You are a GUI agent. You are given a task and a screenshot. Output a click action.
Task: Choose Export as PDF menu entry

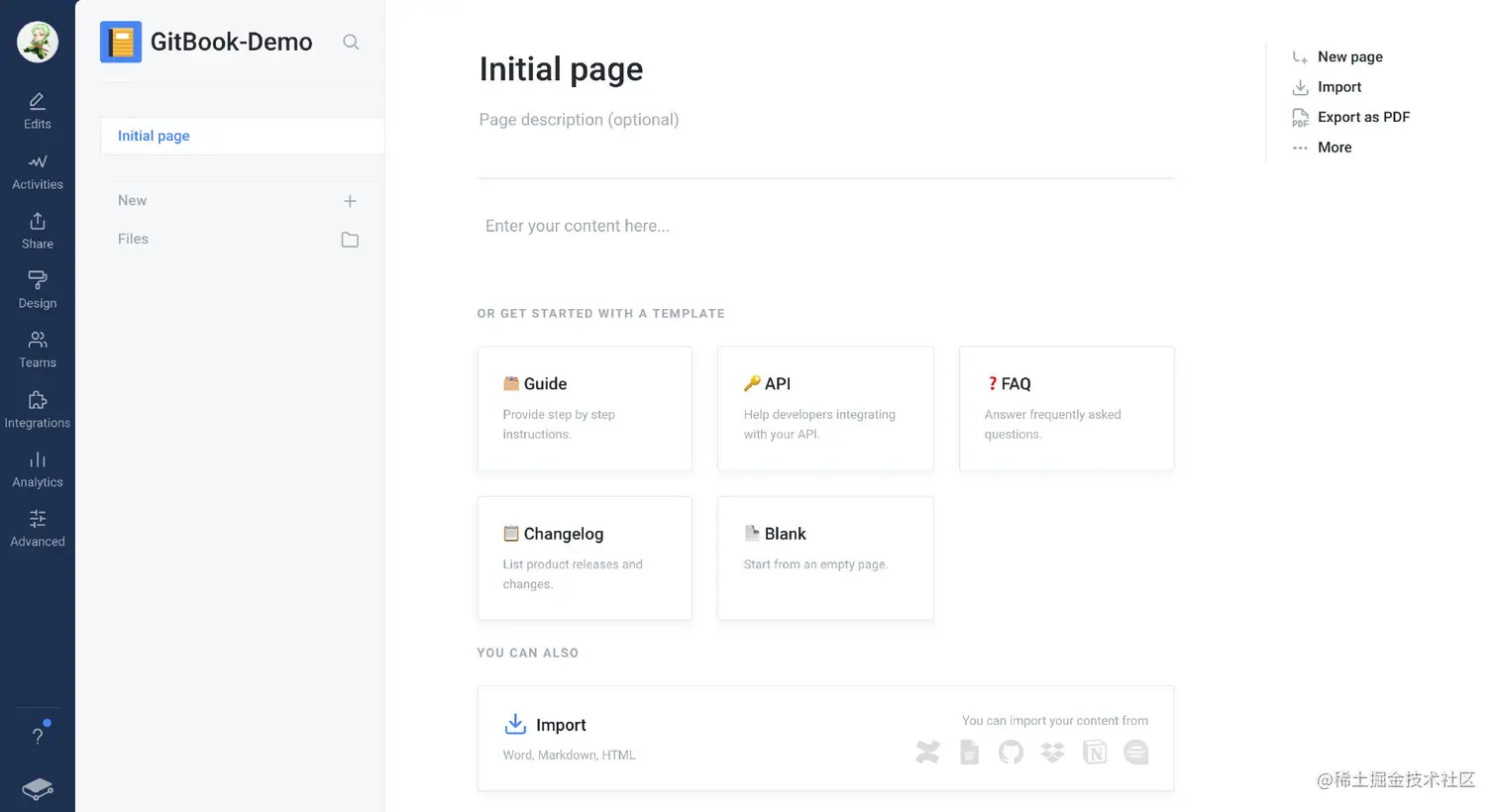coord(1363,117)
